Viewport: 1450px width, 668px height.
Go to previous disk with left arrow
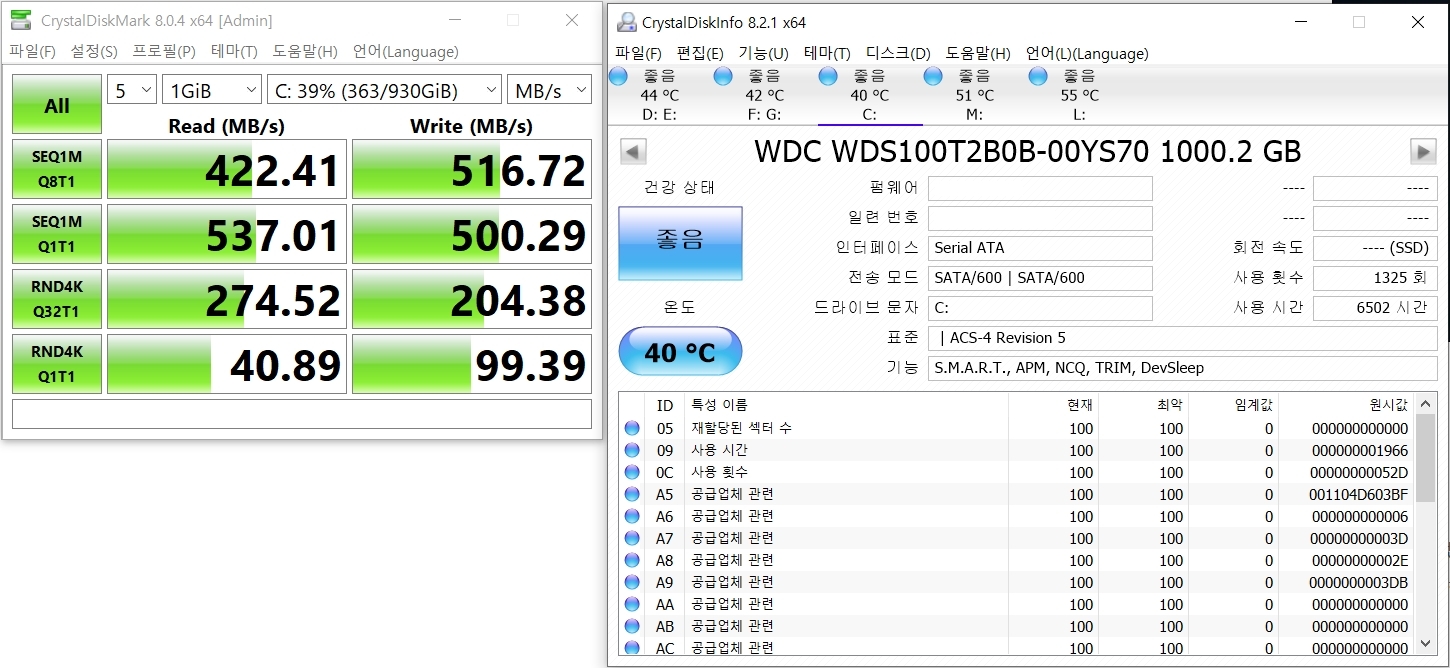[633, 151]
